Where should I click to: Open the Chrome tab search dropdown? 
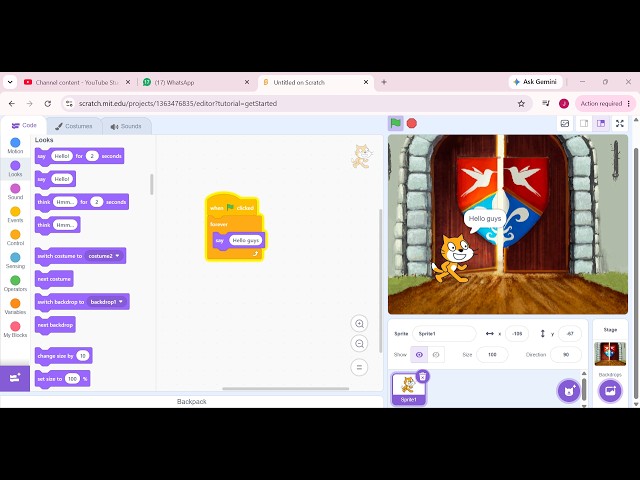point(10,82)
